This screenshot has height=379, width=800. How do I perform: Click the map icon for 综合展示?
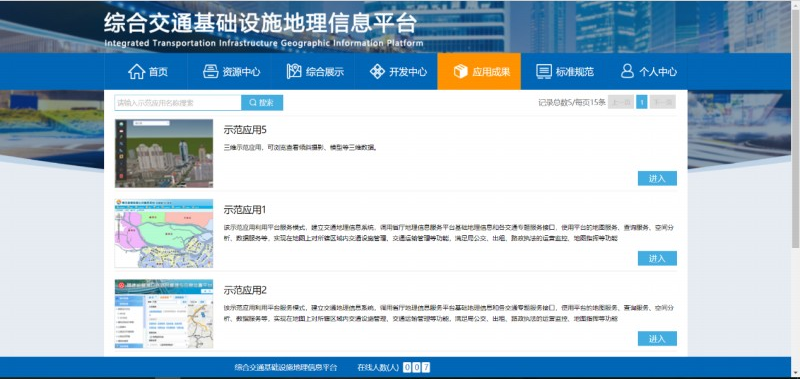click(294, 71)
